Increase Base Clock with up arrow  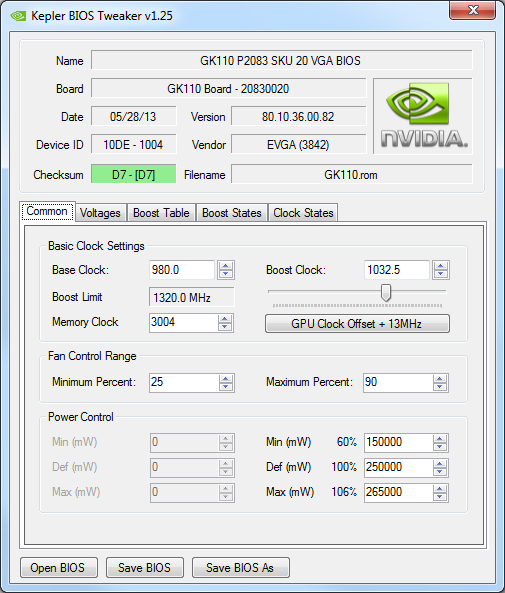(x=226, y=266)
